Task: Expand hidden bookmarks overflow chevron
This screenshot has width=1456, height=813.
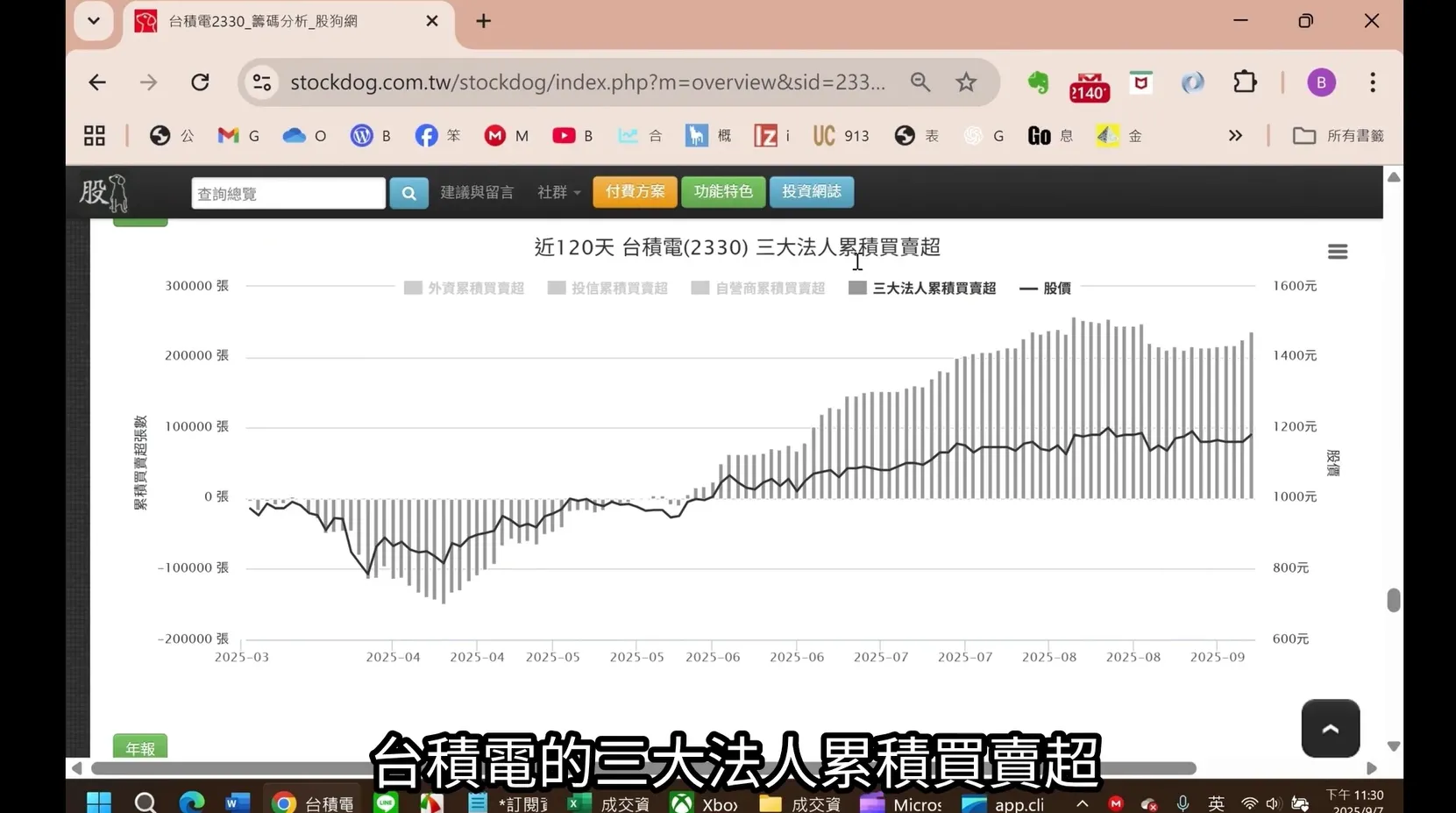Action: pos(1235,135)
